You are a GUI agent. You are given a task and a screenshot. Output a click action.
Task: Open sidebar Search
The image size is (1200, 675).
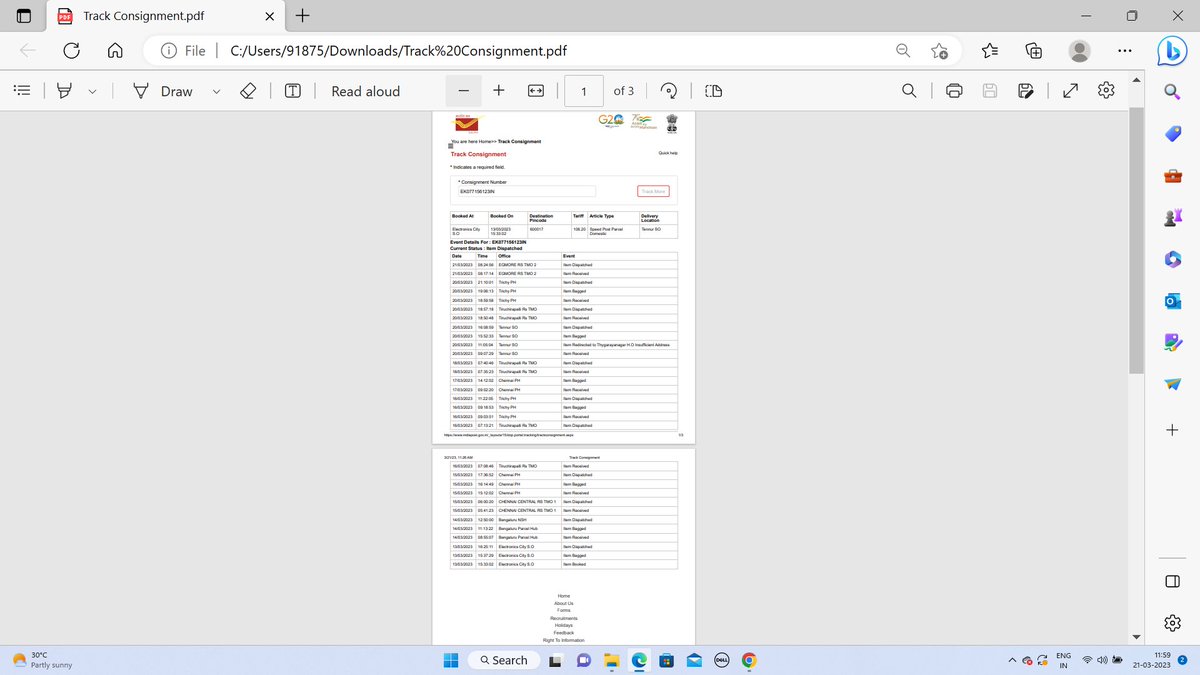1173,92
